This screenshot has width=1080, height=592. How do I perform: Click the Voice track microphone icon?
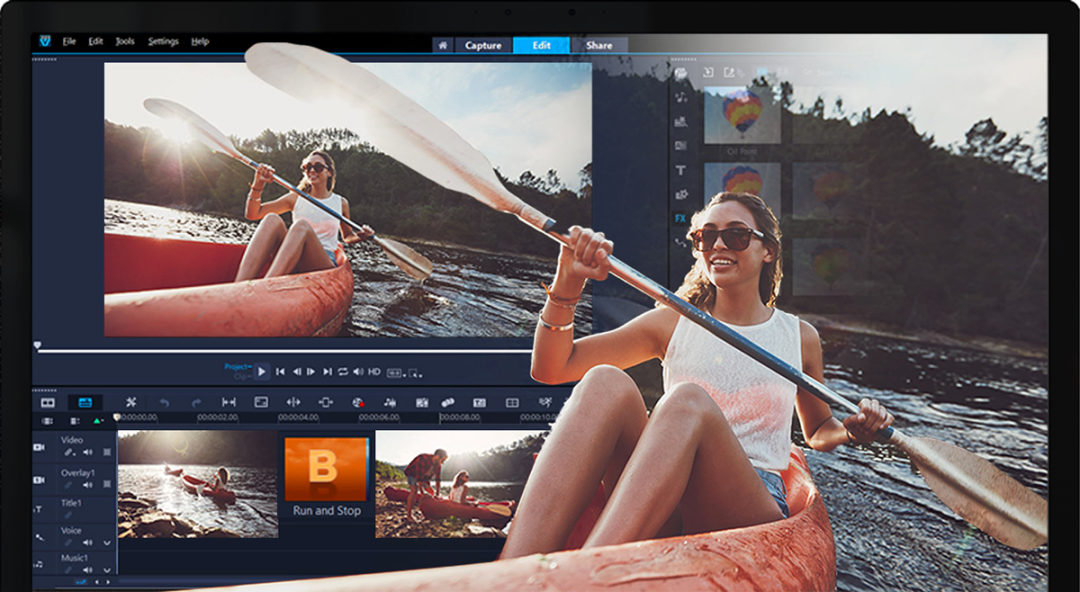39,537
